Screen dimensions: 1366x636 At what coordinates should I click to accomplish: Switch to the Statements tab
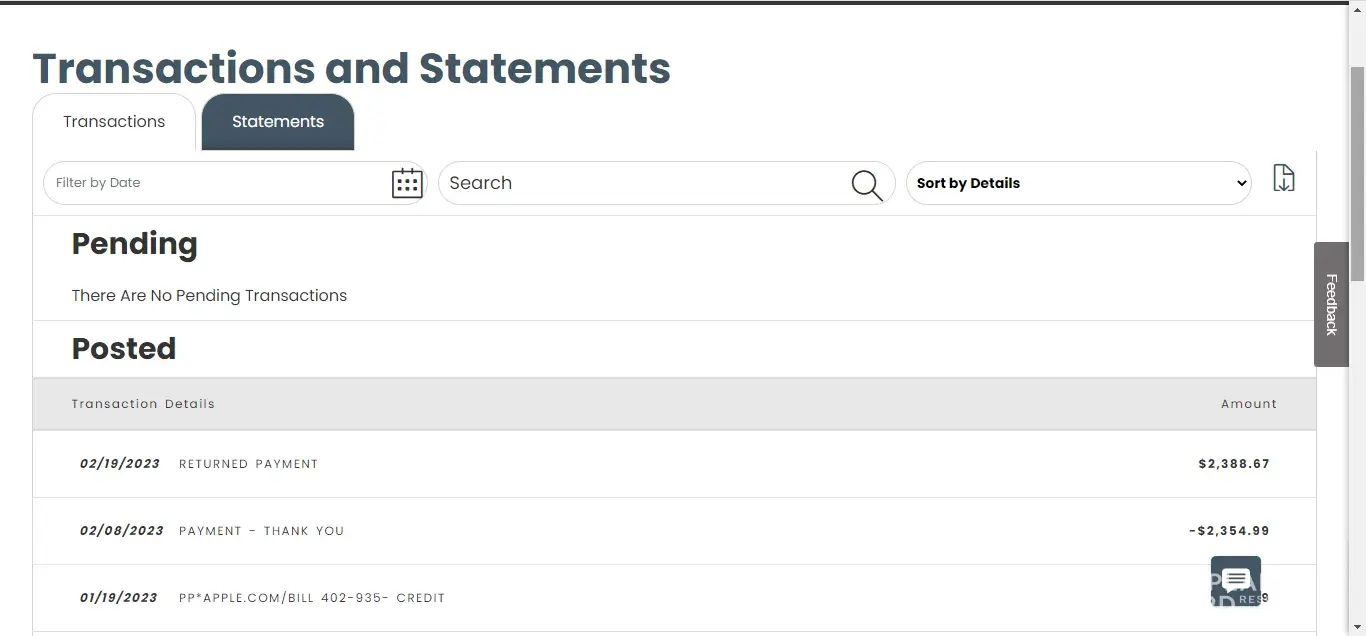pyautogui.click(x=278, y=122)
